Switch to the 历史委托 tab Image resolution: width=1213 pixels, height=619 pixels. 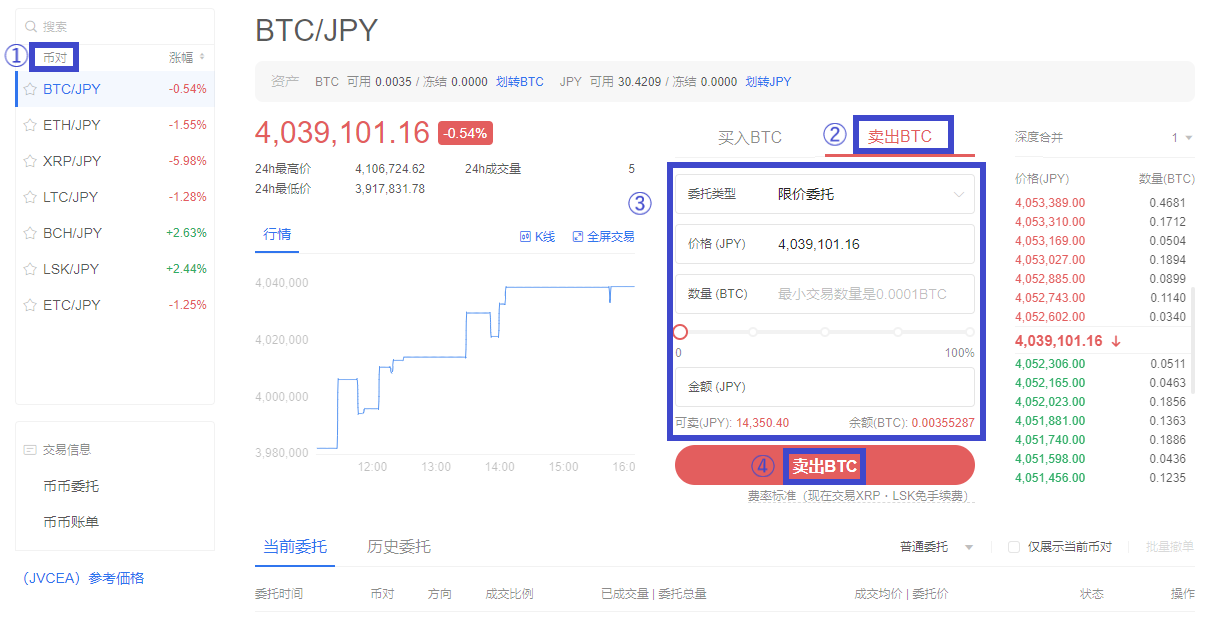point(399,546)
